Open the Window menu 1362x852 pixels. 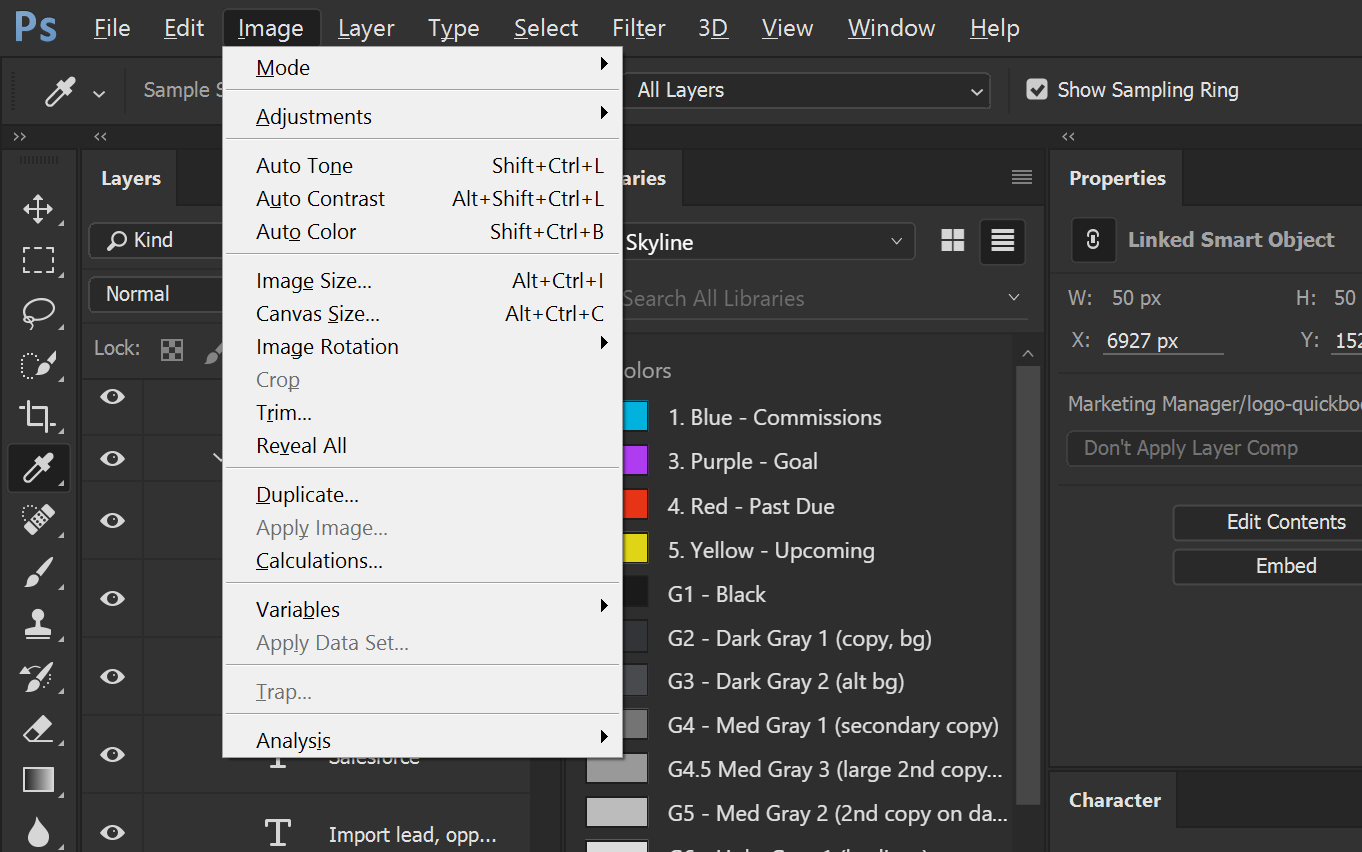click(892, 28)
